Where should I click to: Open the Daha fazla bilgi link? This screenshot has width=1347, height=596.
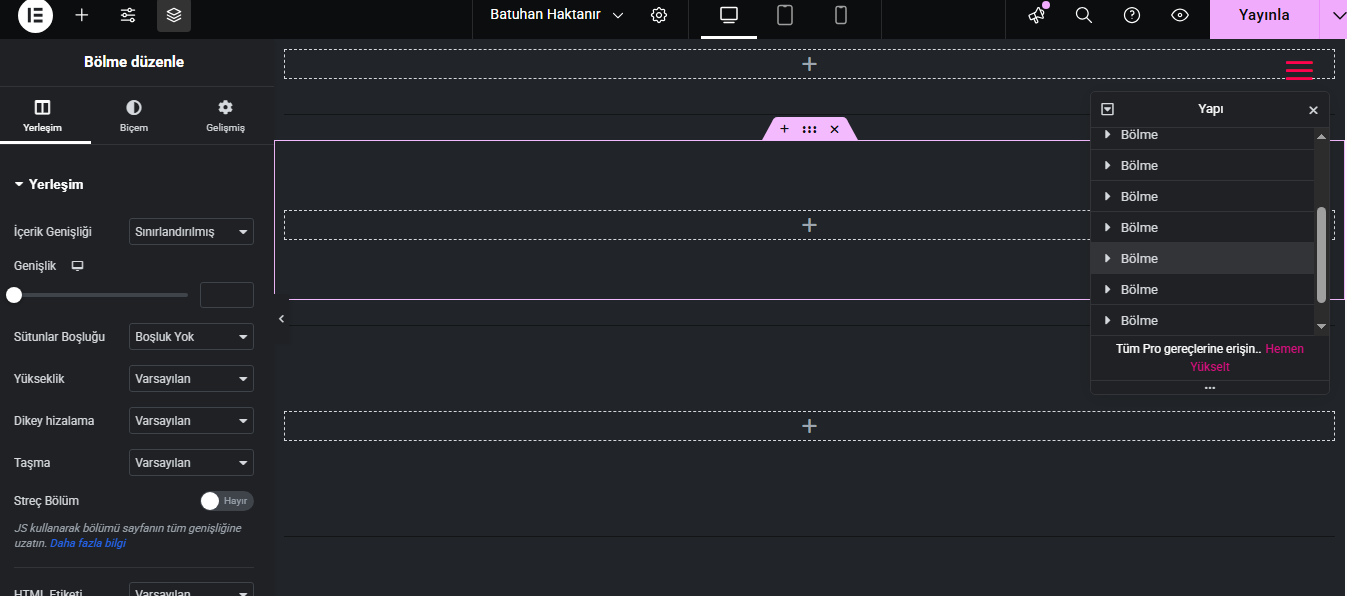tap(88, 543)
